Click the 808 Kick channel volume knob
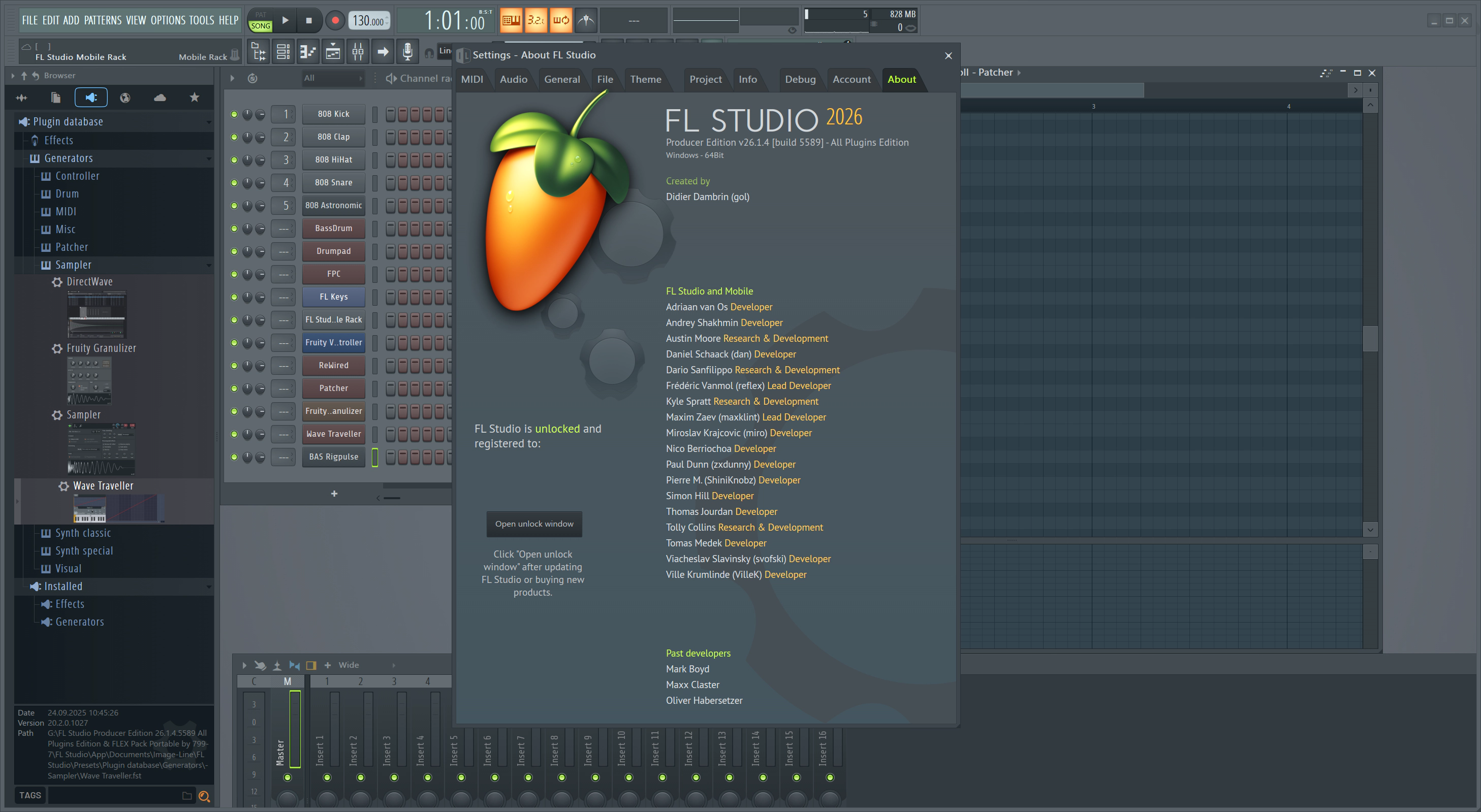This screenshot has width=1481, height=812. click(x=260, y=114)
